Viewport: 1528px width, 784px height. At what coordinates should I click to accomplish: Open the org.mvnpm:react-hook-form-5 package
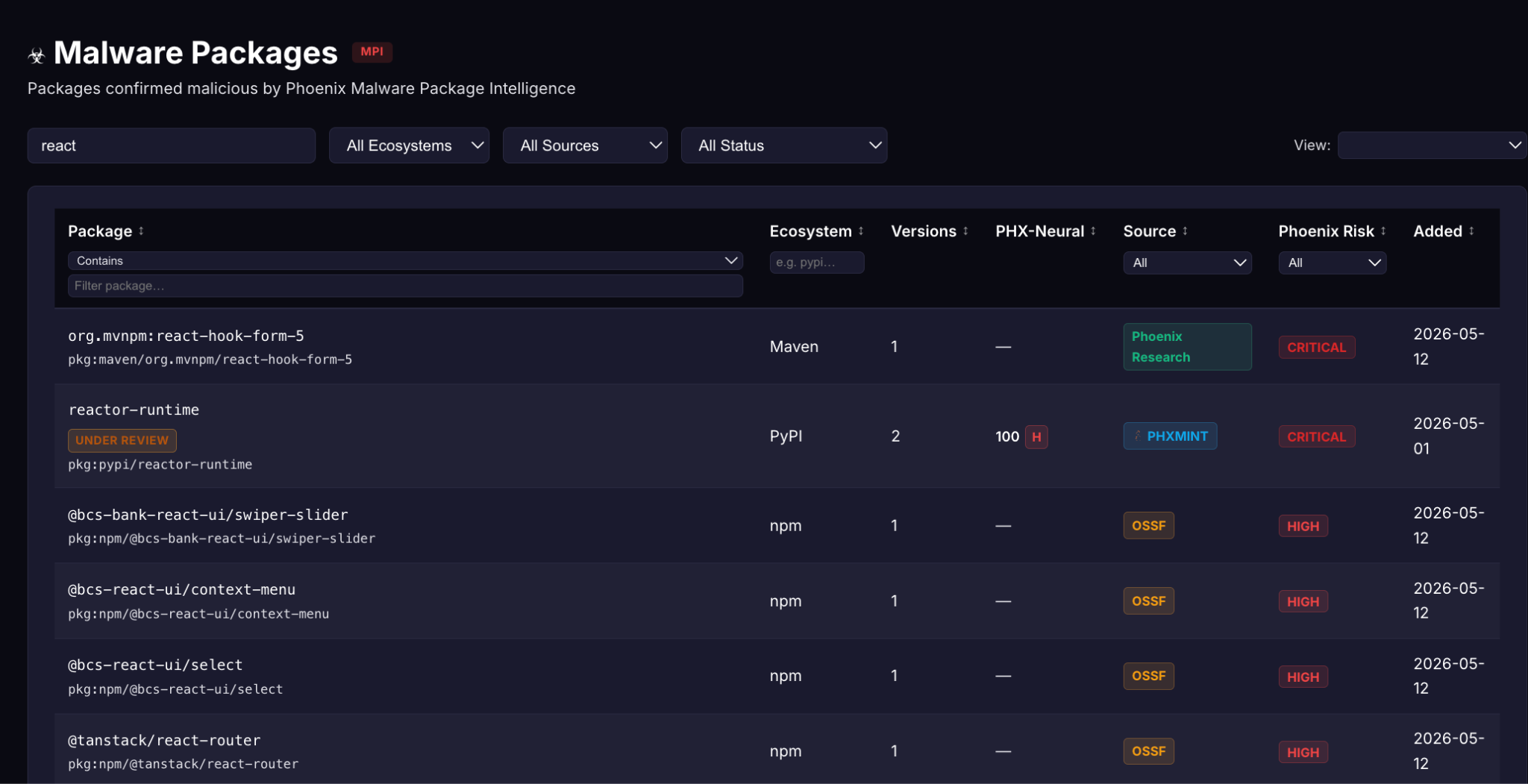[x=186, y=336]
